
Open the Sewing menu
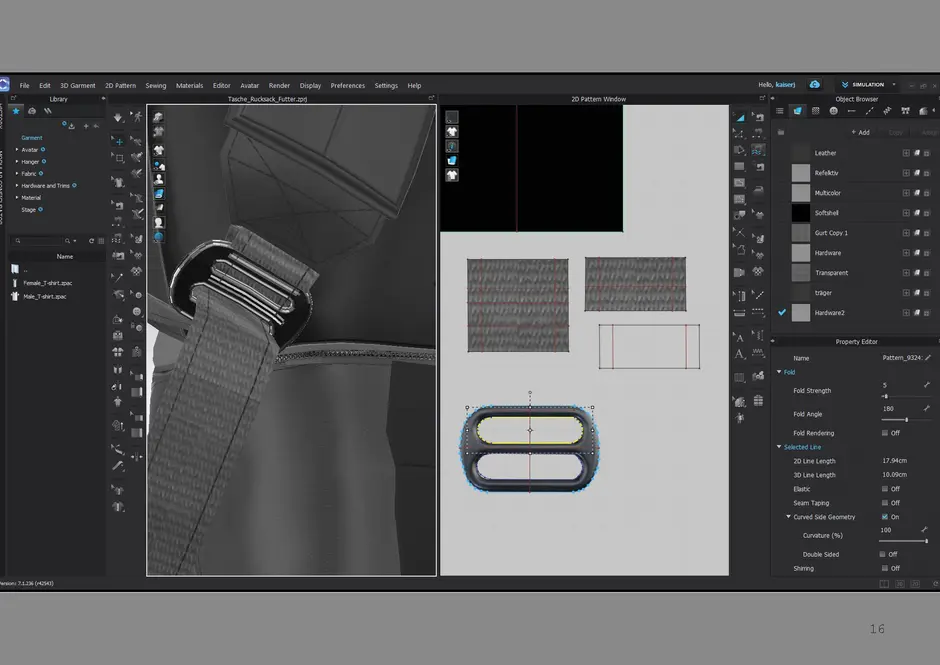[x=155, y=86]
